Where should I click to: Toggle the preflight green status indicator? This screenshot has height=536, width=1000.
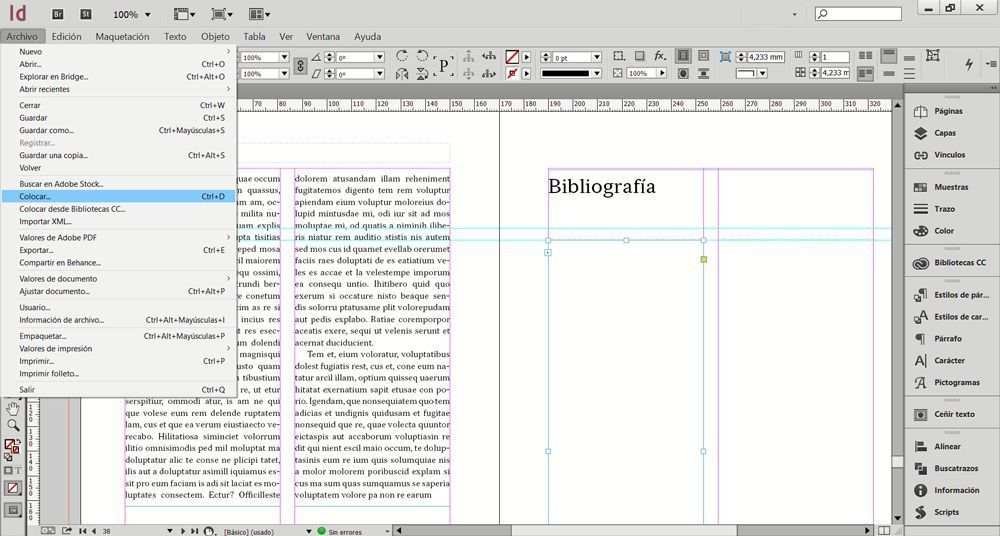click(321, 531)
